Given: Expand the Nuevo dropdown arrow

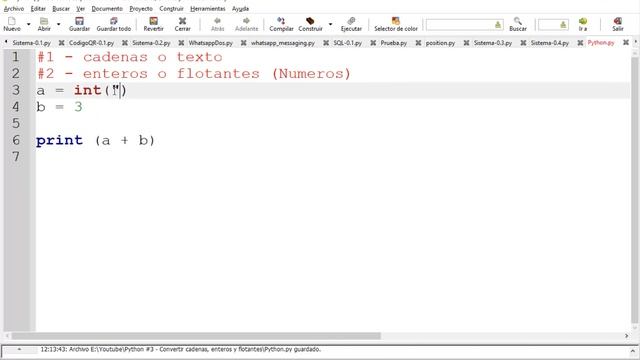Looking at the screenshot, I should pos(29,24).
